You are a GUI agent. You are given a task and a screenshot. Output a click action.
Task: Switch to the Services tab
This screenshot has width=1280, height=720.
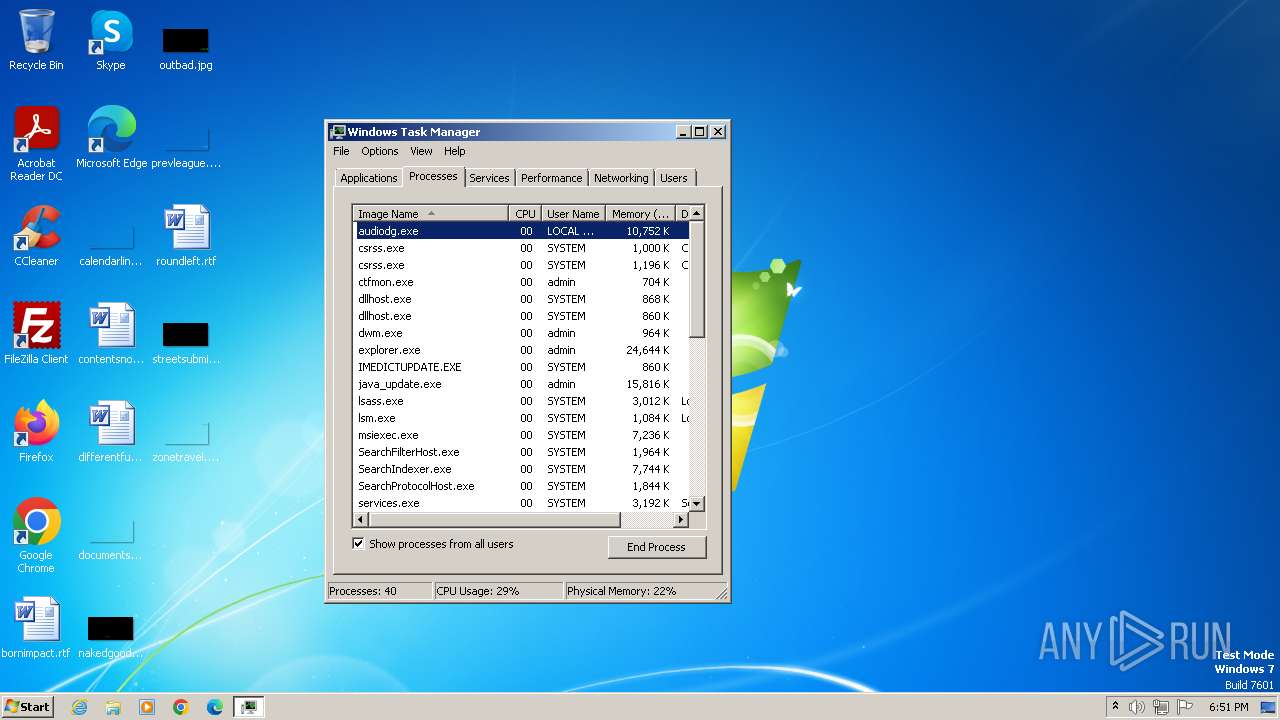(489, 178)
